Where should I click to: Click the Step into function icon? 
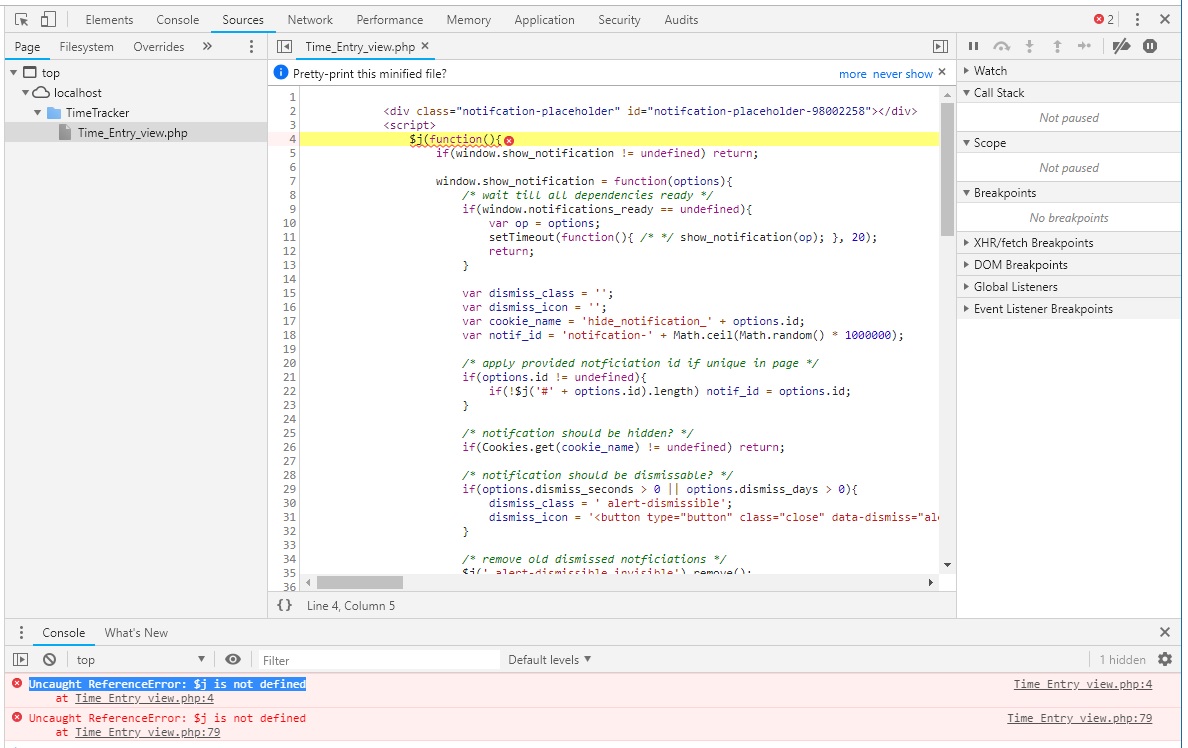pos(1030,47)
